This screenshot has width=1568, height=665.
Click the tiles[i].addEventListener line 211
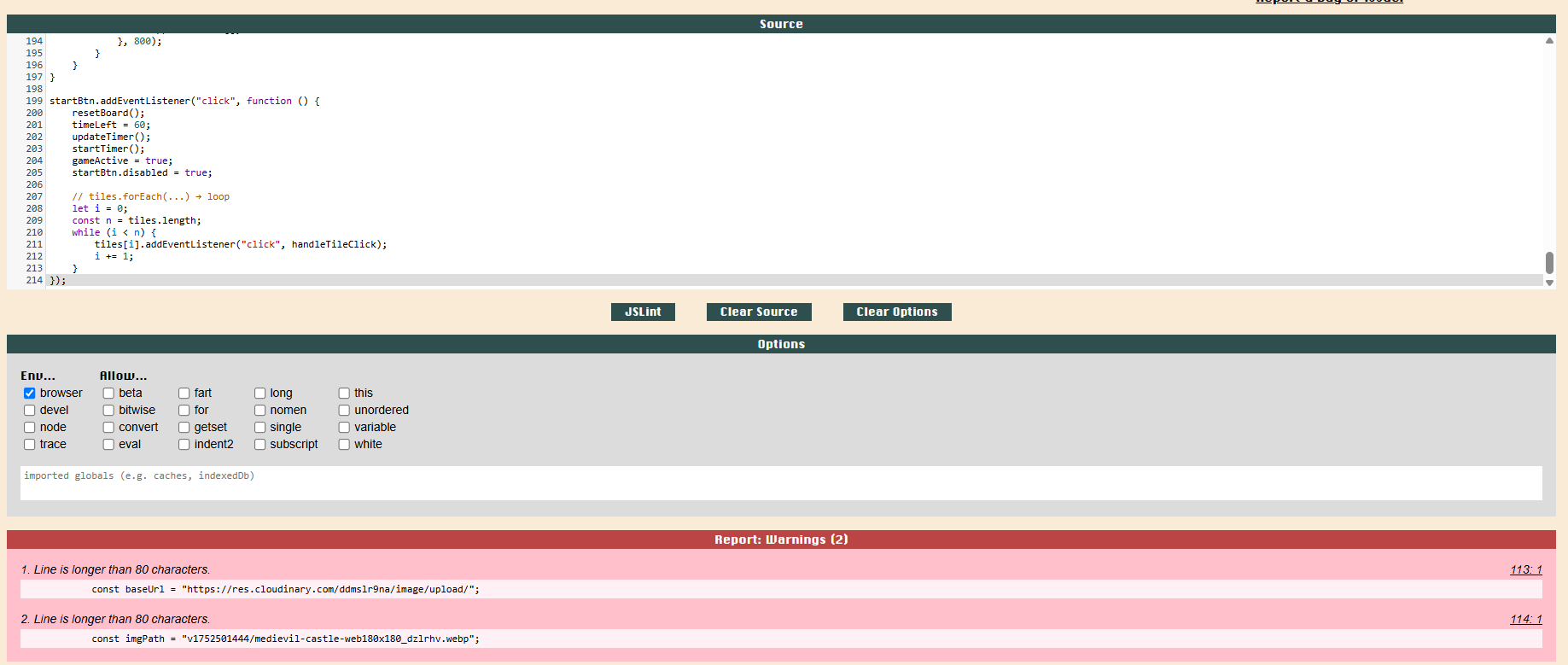point(241,244)
